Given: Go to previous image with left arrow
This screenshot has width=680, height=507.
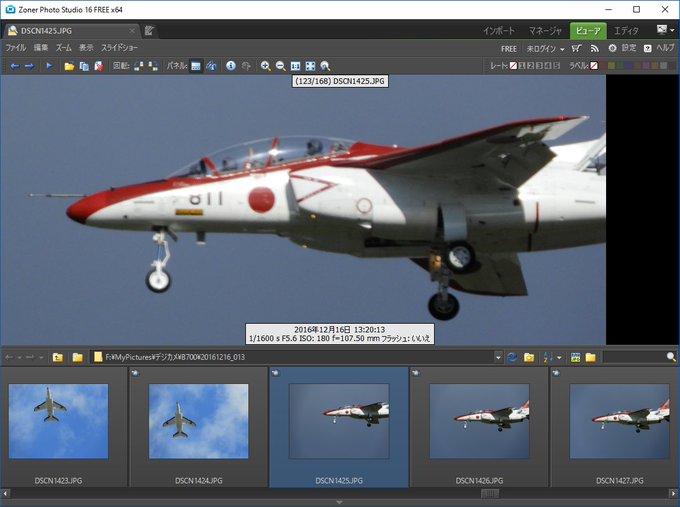Looking at the screenshot, I should (15, 66).
